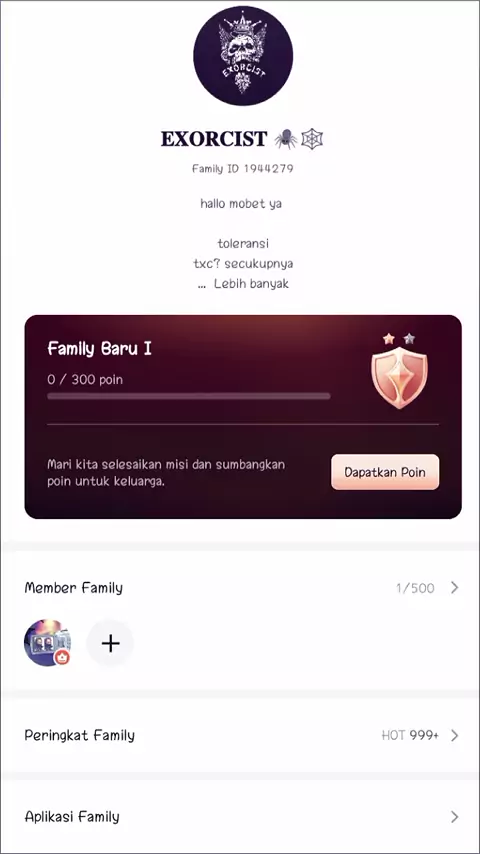The image size is (480, 854).
Task: Open the existing member's profile picture
Action: 47,643
